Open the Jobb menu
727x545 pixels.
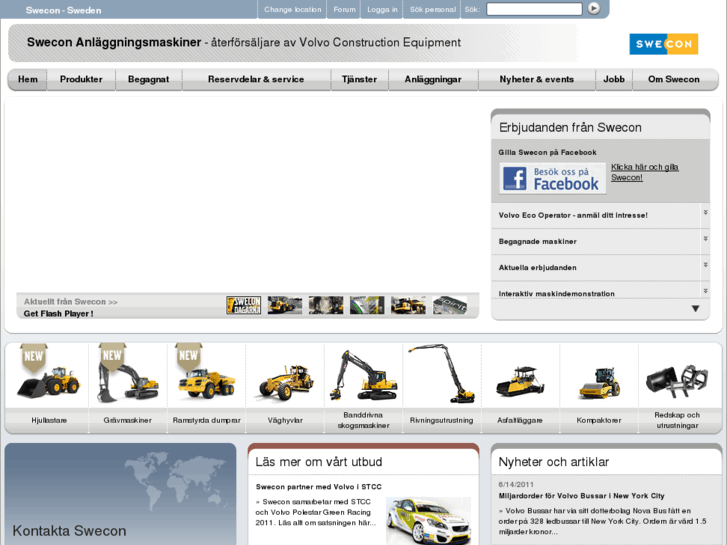coord(614,79)
